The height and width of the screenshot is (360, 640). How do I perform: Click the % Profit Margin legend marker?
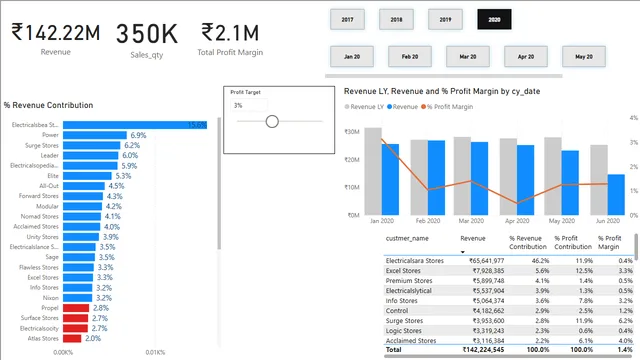424,107
